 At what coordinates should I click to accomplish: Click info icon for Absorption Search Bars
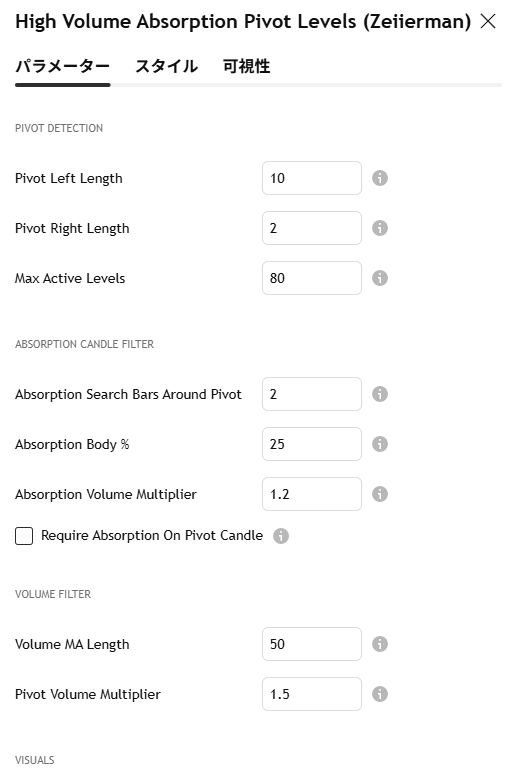tap(379, 394)
